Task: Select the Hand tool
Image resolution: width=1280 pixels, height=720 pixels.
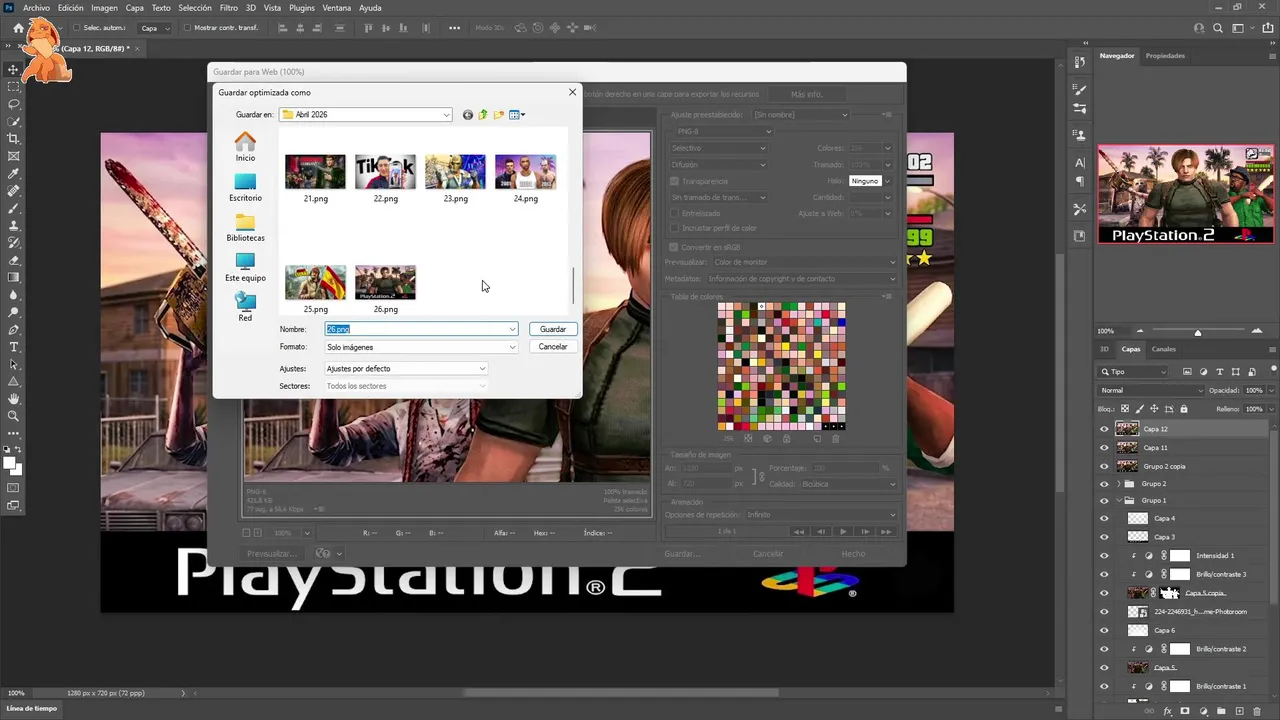Action: pos(14,399)
